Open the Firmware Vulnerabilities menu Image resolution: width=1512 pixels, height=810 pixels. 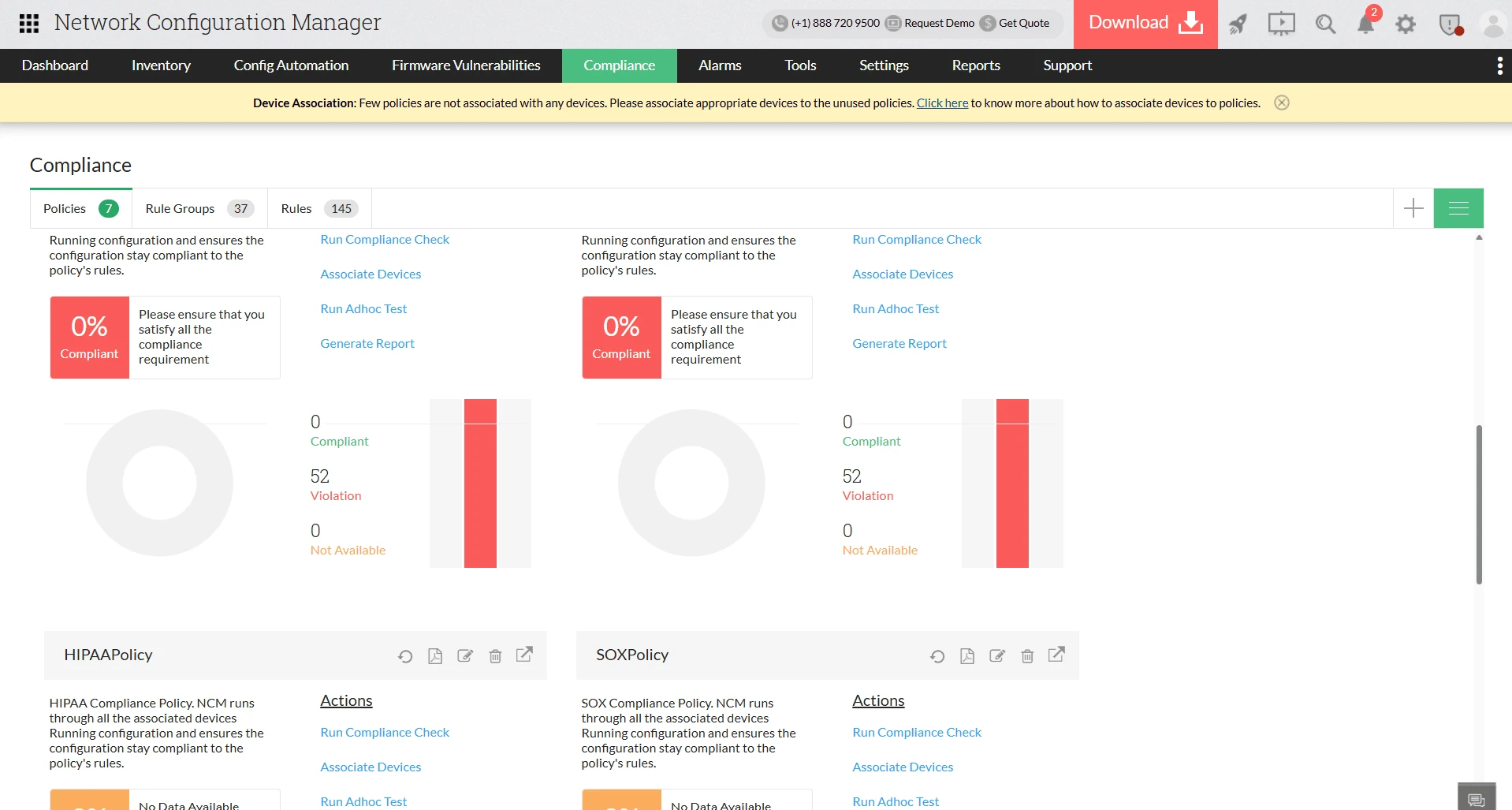(x=466, y=65)
